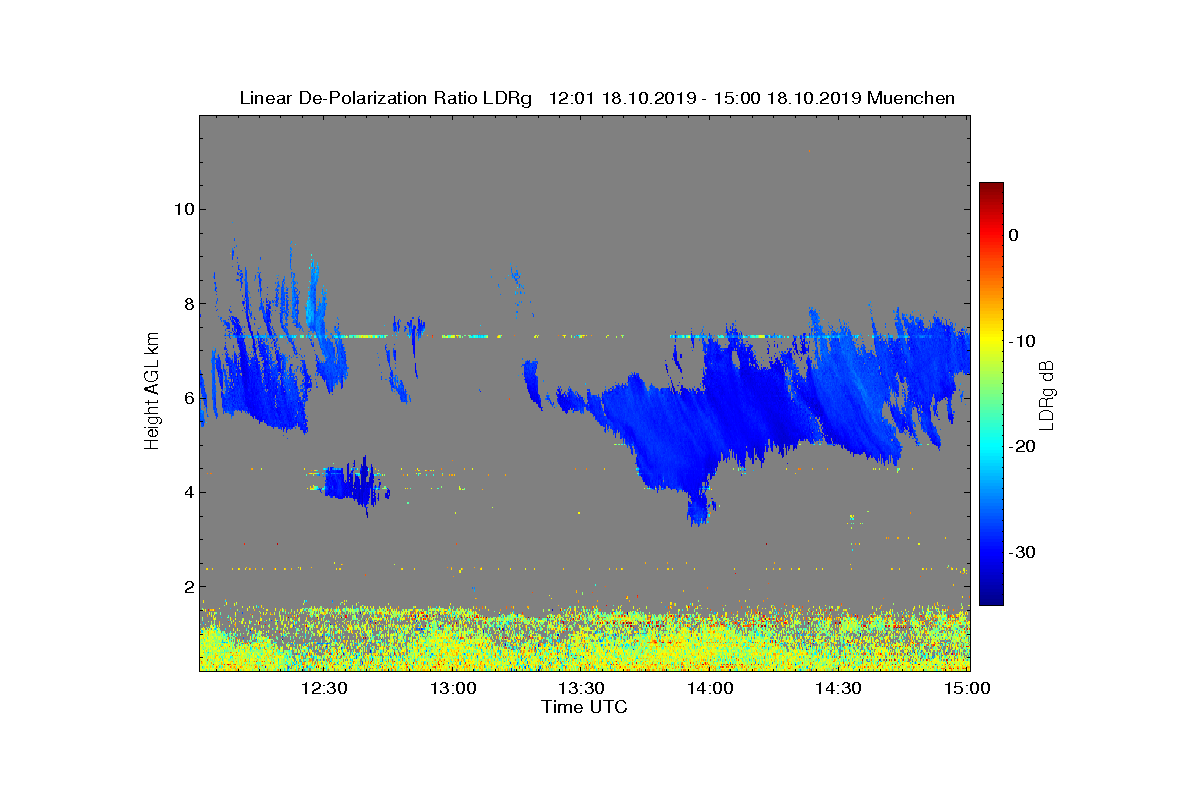Click the colorbar tick label -10
Image resolution: width=1200 pixels, height=800 pixels.
click(x=1020, y=341)
